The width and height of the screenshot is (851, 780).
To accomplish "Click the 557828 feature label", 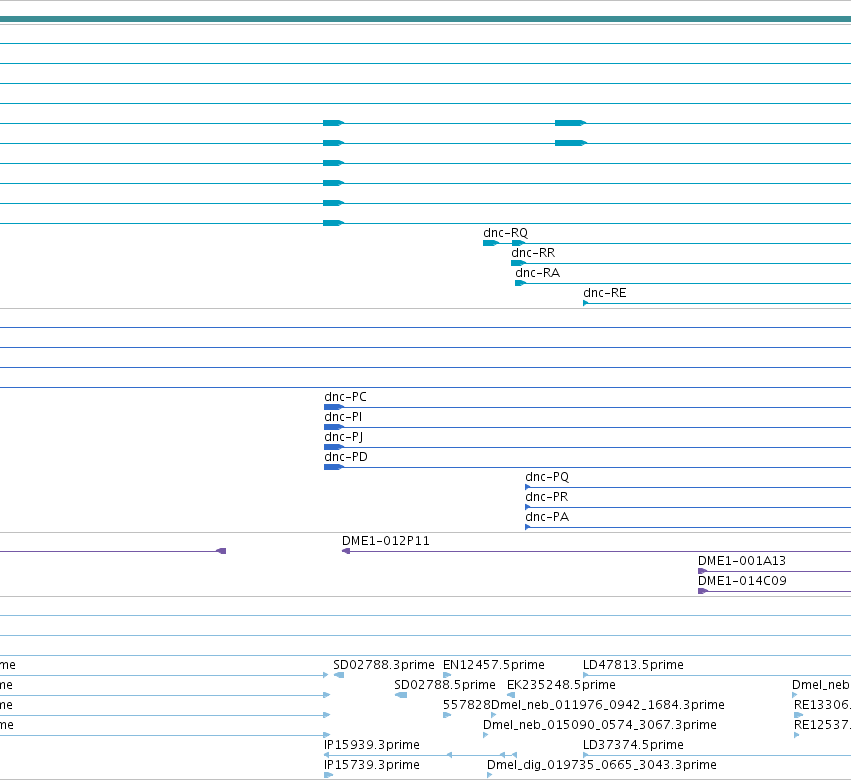I will pyautogui.click(x=467, y=705).
